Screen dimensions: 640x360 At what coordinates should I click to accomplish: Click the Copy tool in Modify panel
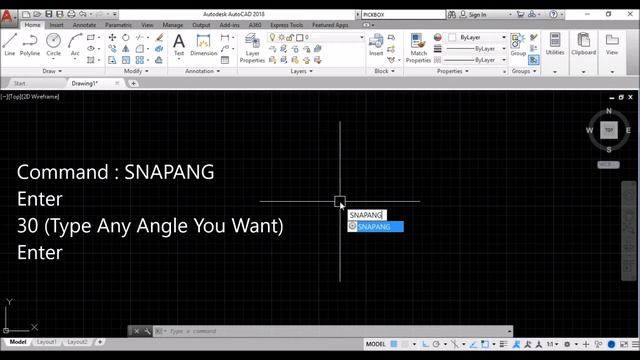click(112, 49)
